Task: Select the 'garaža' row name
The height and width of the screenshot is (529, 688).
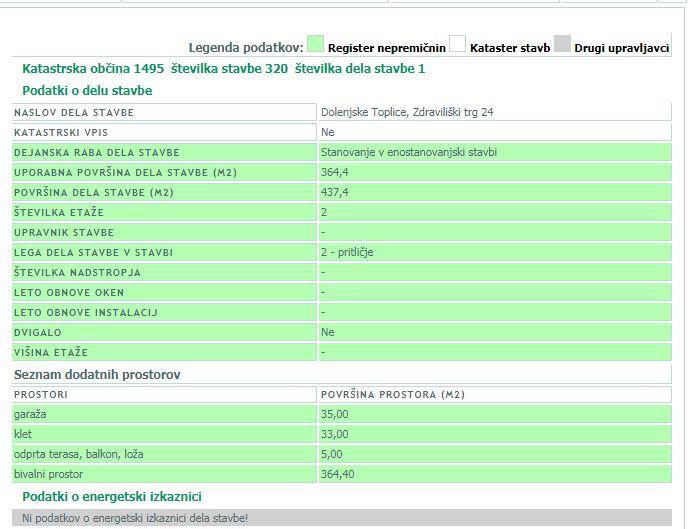Action: (x=30, y=415)
